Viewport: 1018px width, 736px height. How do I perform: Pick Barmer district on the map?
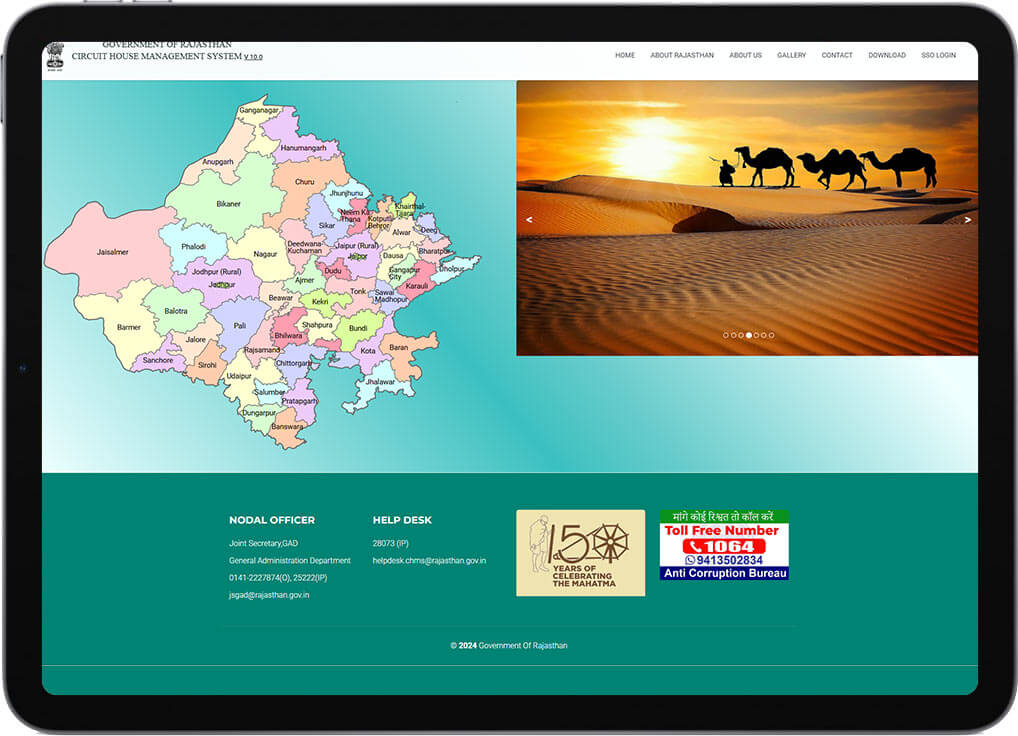128,327
